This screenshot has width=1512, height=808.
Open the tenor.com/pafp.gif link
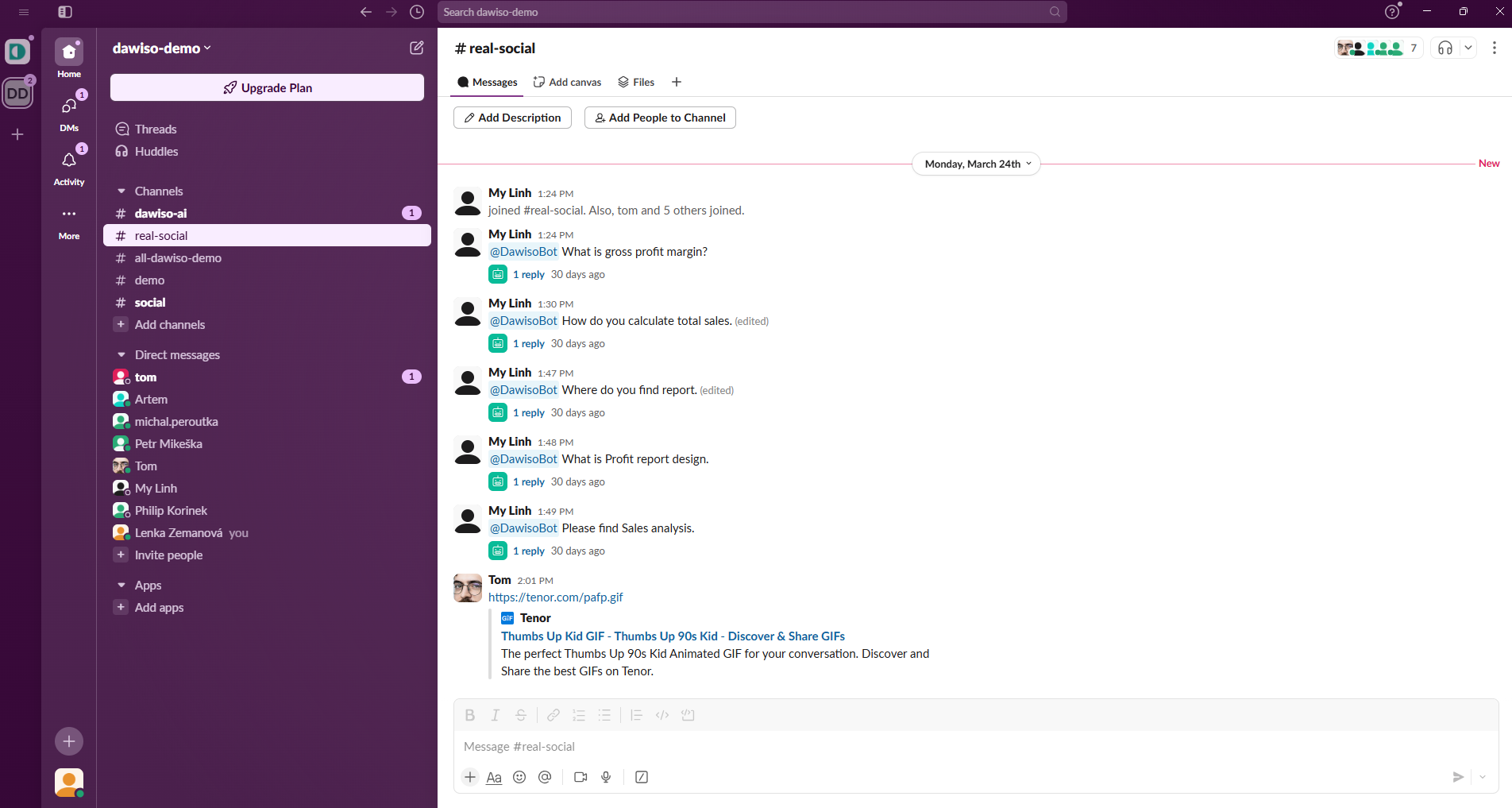click(555, 597)
